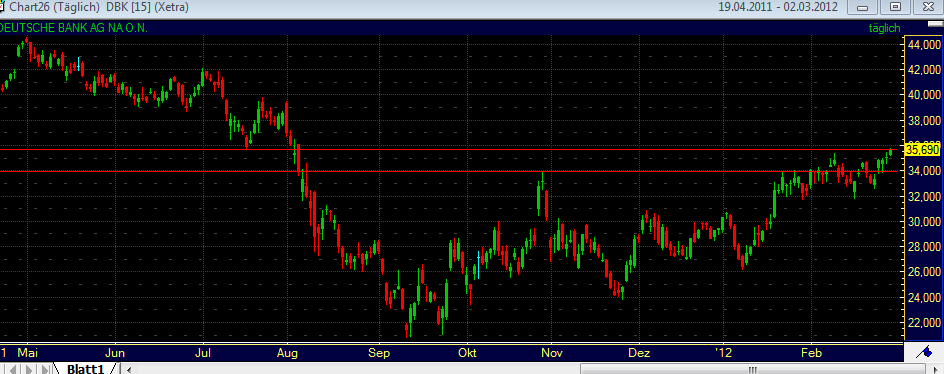The width and height of the screenshot is (944, 374).
Task: Click the 'Jun' month label on time axis
Action: (114, 352)
